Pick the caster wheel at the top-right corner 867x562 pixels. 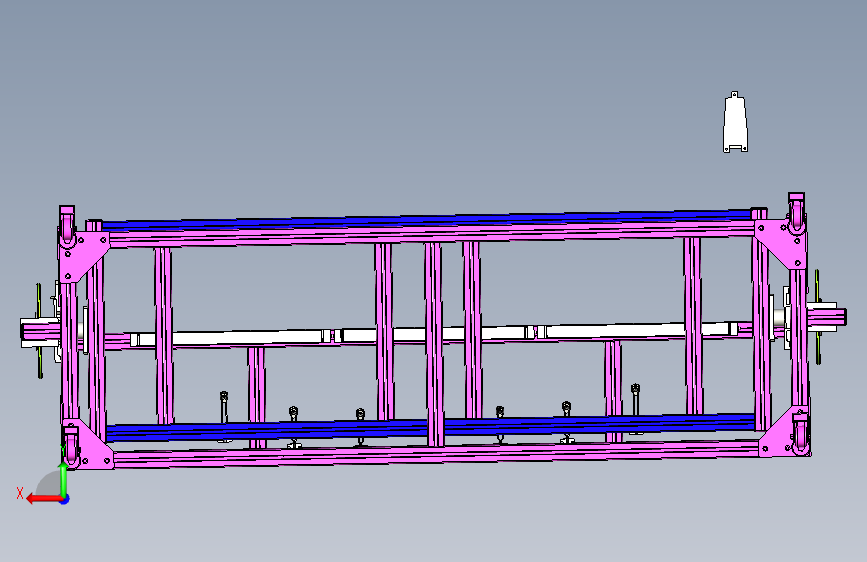(x=796, y=214)
